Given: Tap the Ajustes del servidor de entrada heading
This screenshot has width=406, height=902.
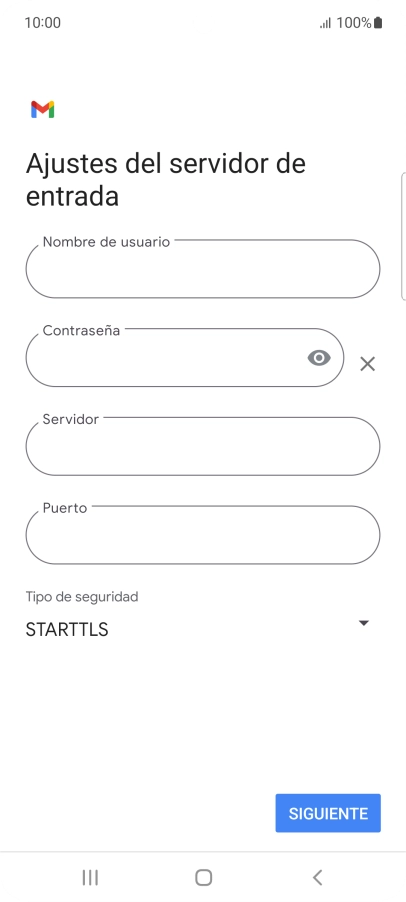Looking at the screenshot, I should [166, 179].
